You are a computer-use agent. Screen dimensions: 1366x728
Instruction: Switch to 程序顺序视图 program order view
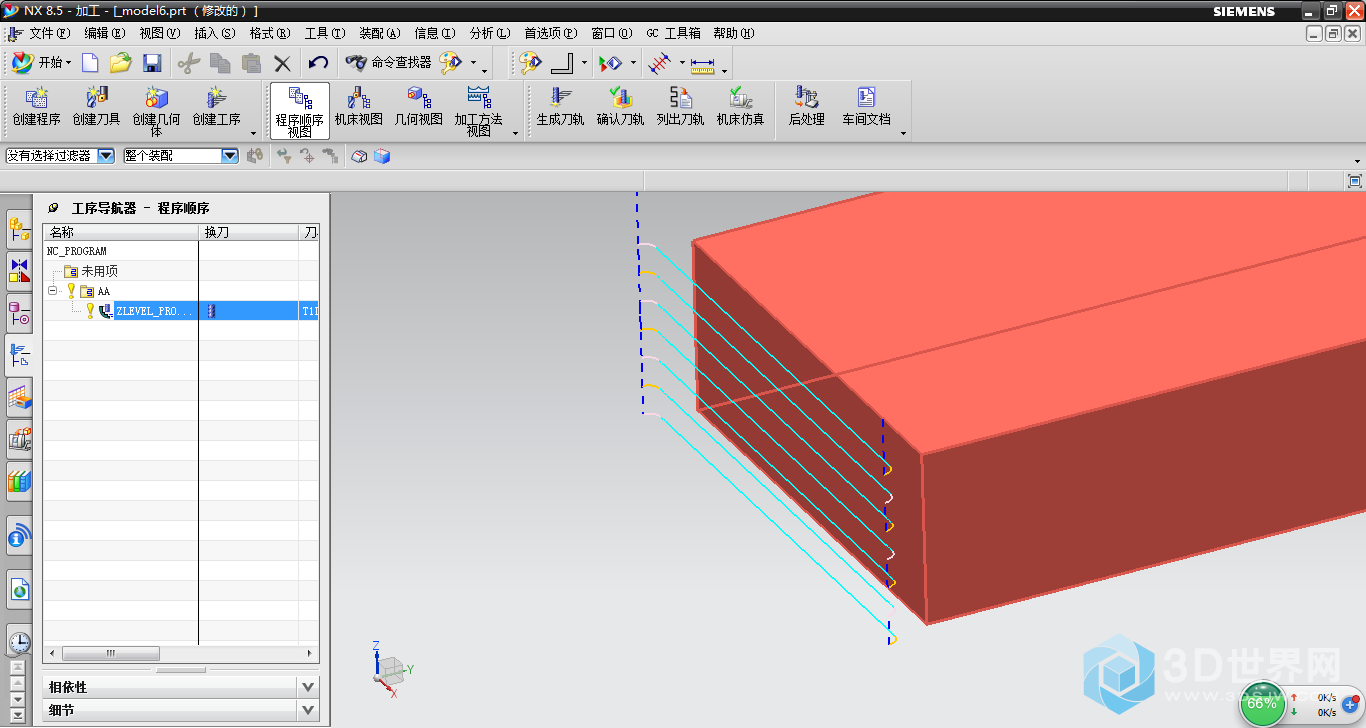300,111
